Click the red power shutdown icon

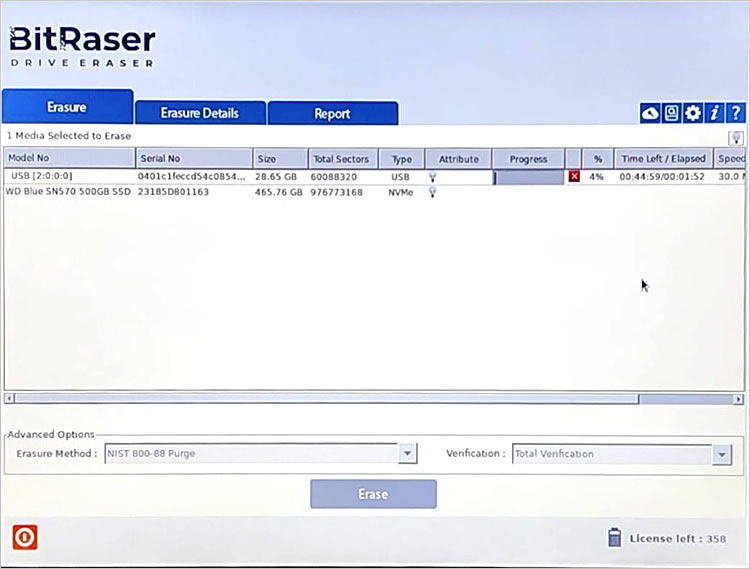(24, 537)
